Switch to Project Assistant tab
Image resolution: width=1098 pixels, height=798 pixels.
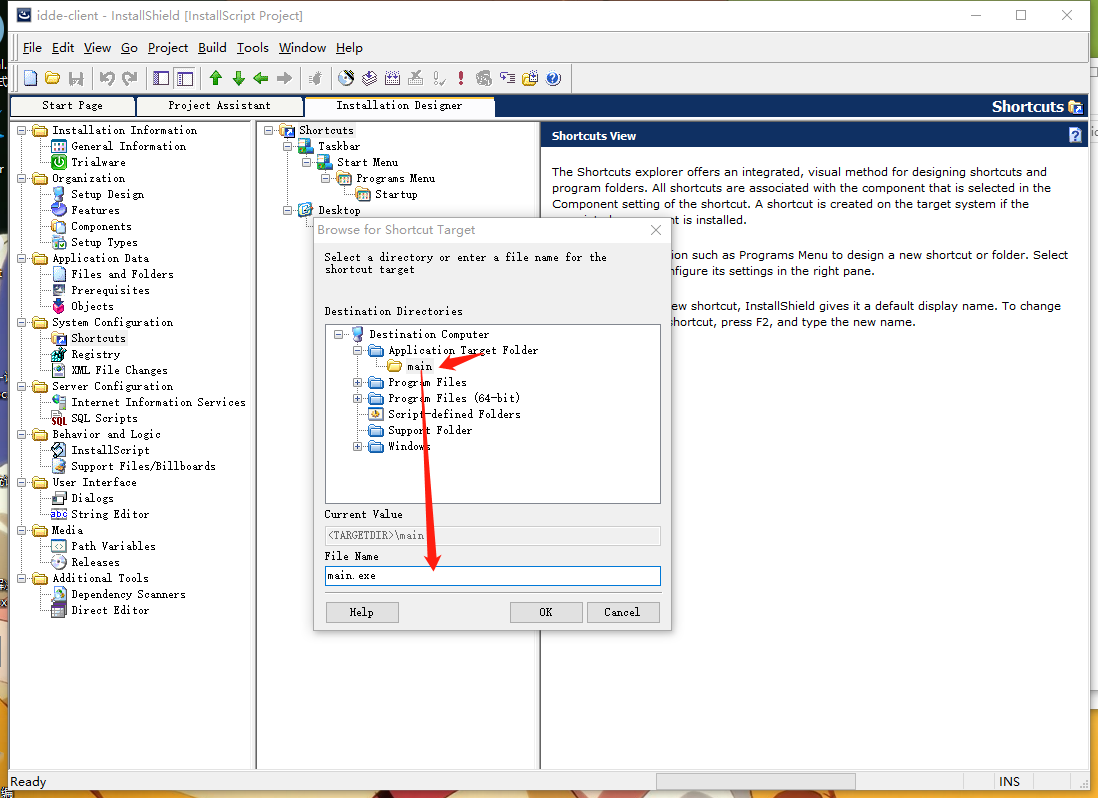click(x=219, y=106)
